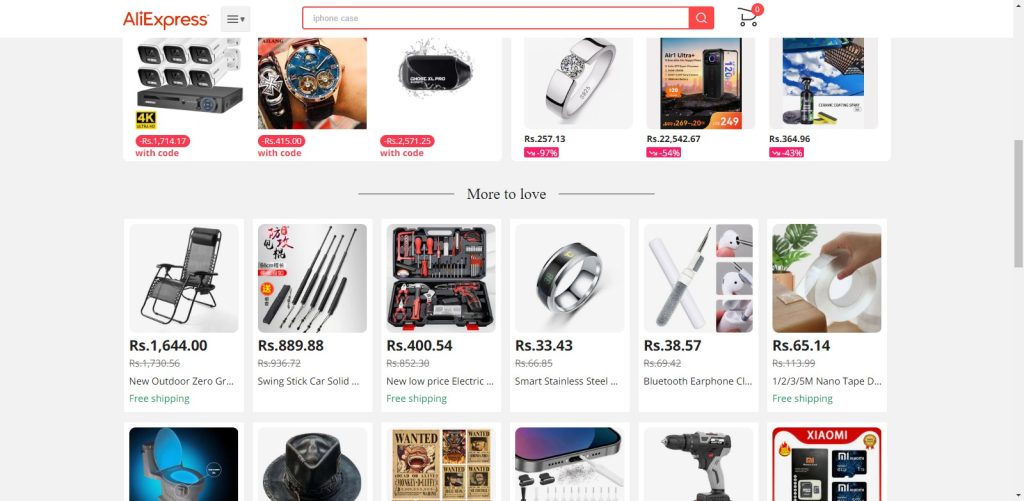Click the page vertical scrollbar thumb
The image size is (1024, 501).
[1018, 202]
